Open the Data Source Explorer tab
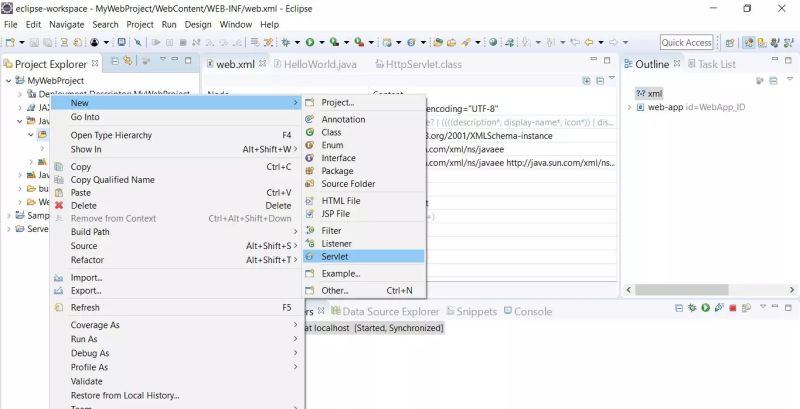The image size is (800, 409). point(385,312)
